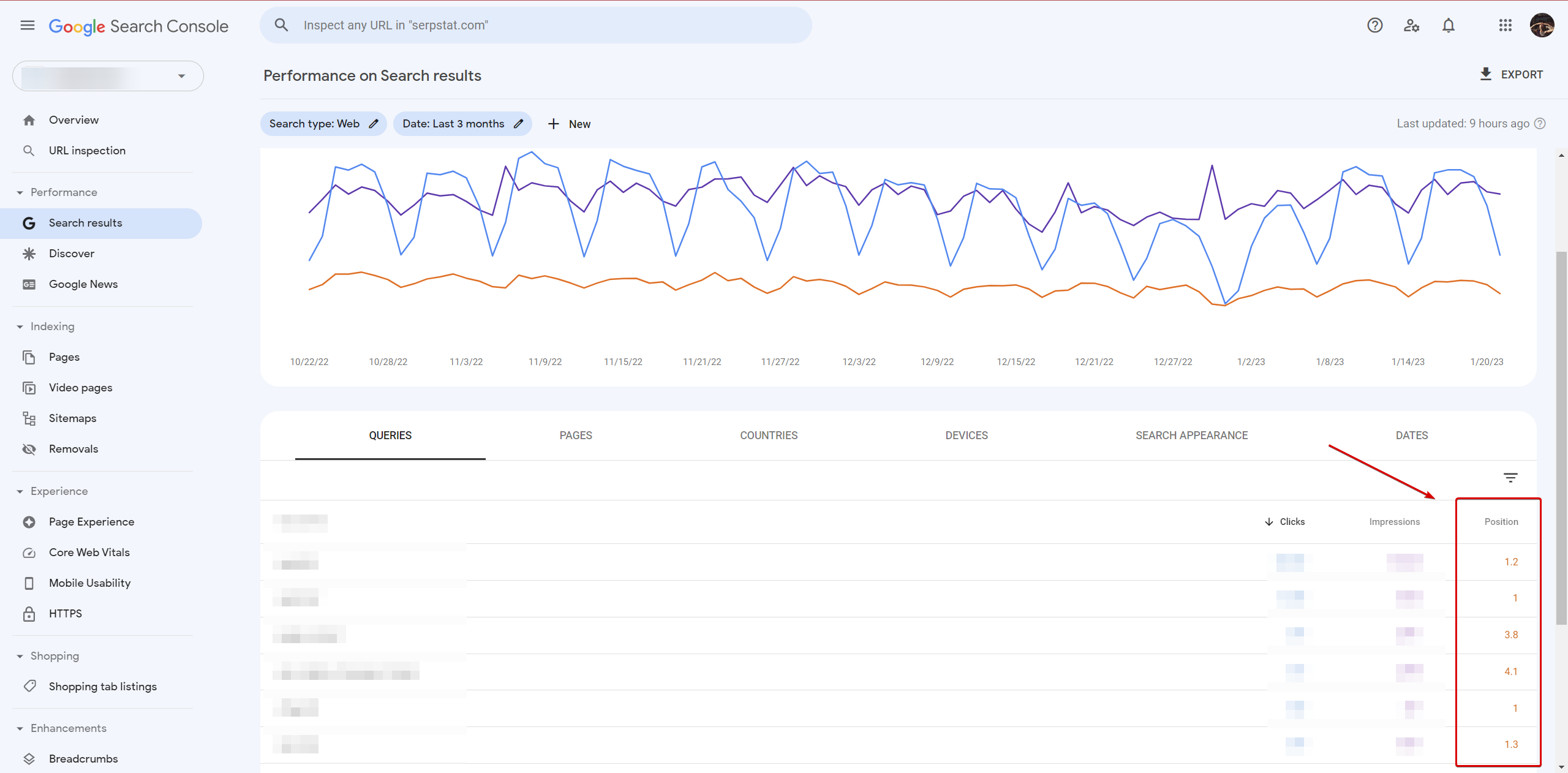Open the notifications bell
The height and width of the screenshot is (773, 1568).
pyautogui.click(x=1449, y=25)
